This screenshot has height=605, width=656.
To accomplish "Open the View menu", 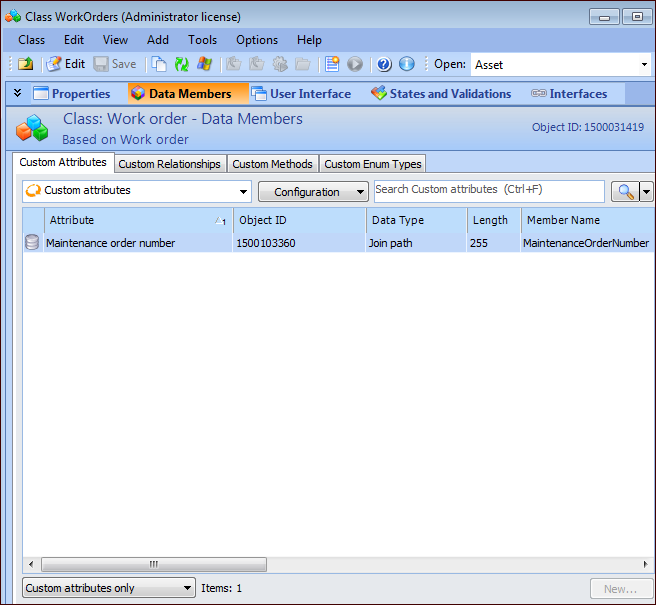I will [x=115, y=40].
